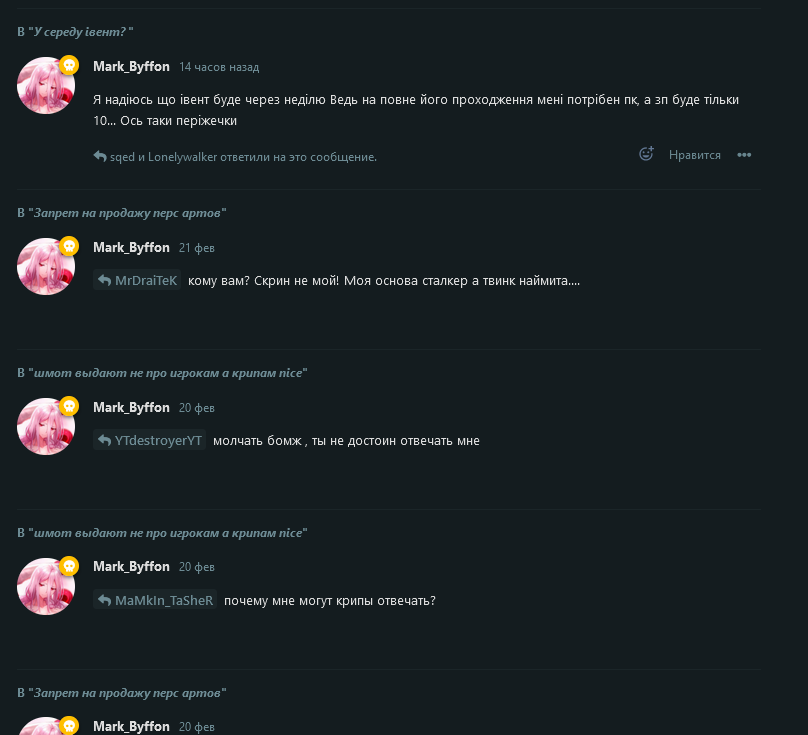Click Mark_Byffon avatar in first post
Screen dimensions: 808x735
[46, 86]
